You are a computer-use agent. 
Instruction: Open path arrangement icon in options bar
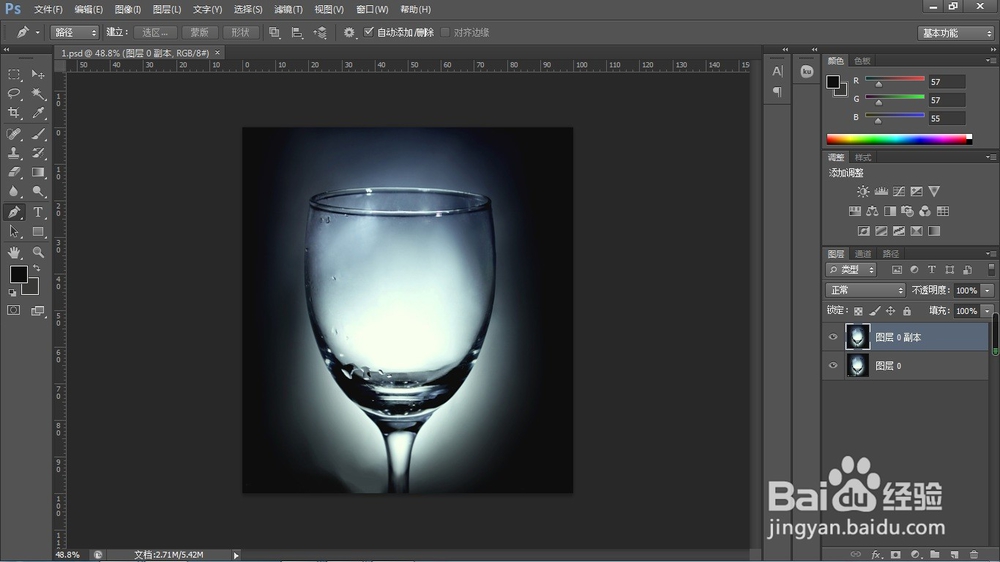320,33
